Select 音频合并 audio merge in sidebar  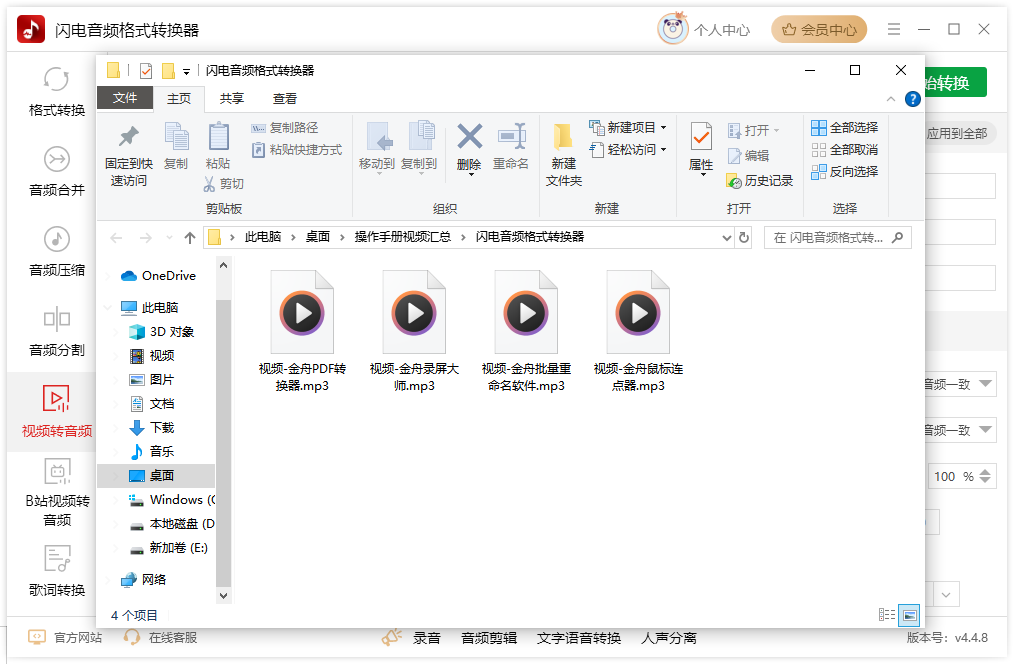pos(56,172)
